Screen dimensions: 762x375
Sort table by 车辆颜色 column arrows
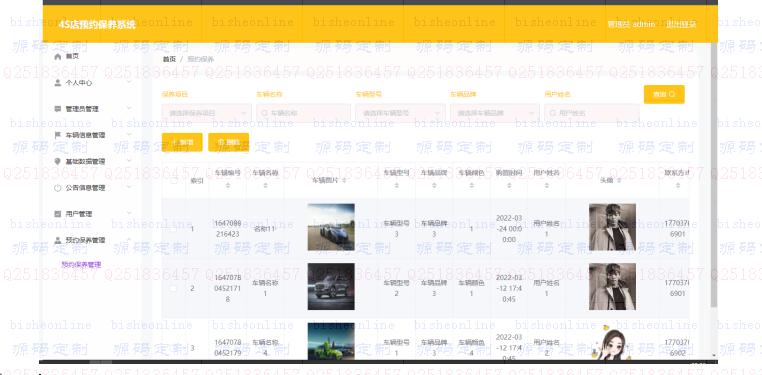[471, 185]
